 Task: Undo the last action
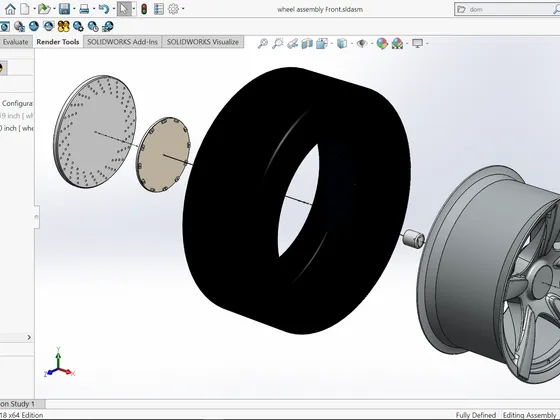(104, 9)
